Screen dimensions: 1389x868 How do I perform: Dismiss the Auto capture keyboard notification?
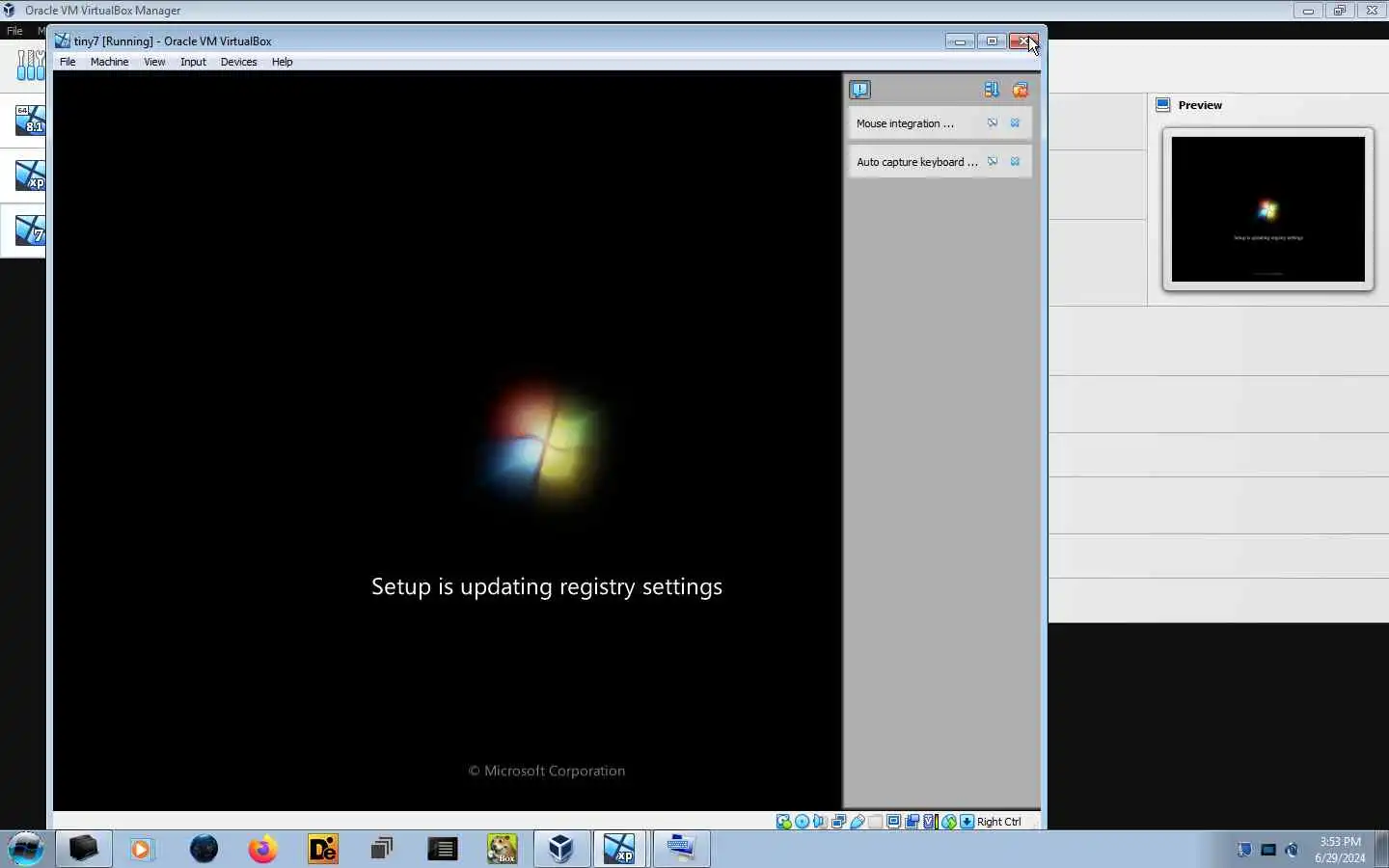click(1015, 161)
